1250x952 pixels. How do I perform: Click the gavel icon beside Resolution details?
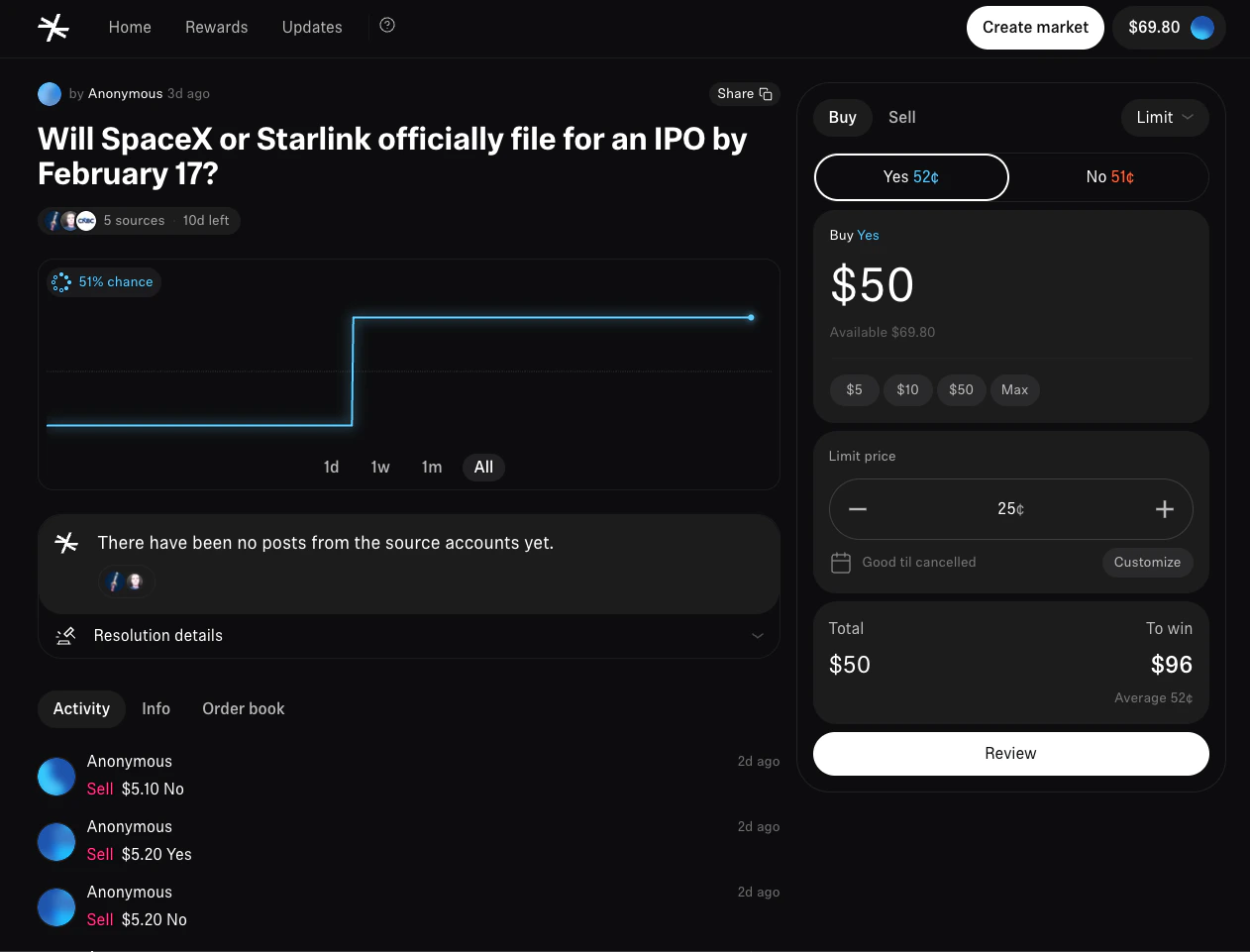[x=65, y=636]
